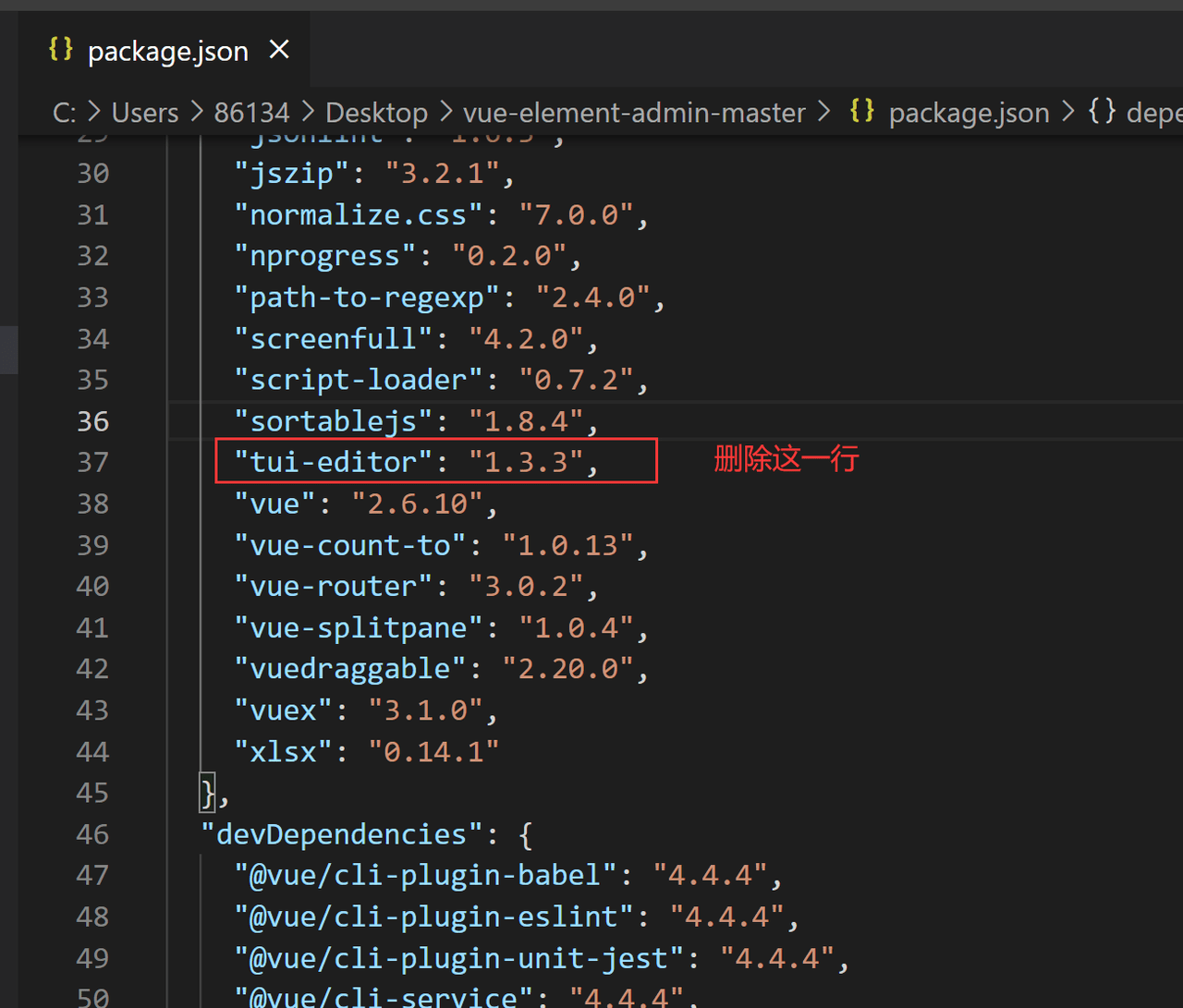This screenshot has width=1183, height=1008.
Task: Click the "xlsx" dependency name
Action: point(285,751)
